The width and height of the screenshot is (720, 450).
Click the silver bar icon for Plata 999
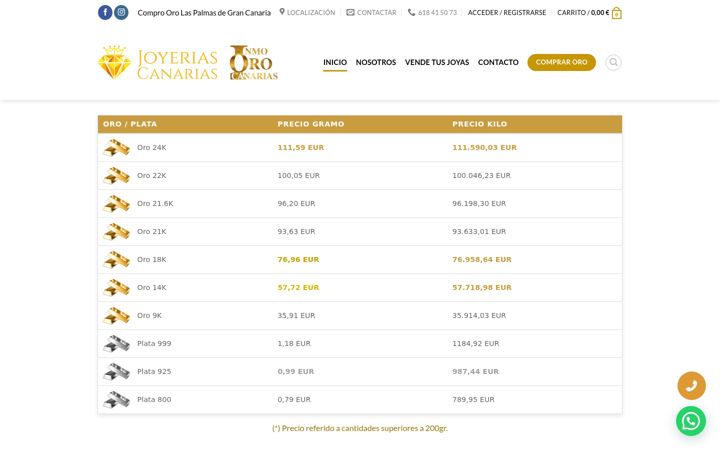pyautogui.click(x=116, y=344)
